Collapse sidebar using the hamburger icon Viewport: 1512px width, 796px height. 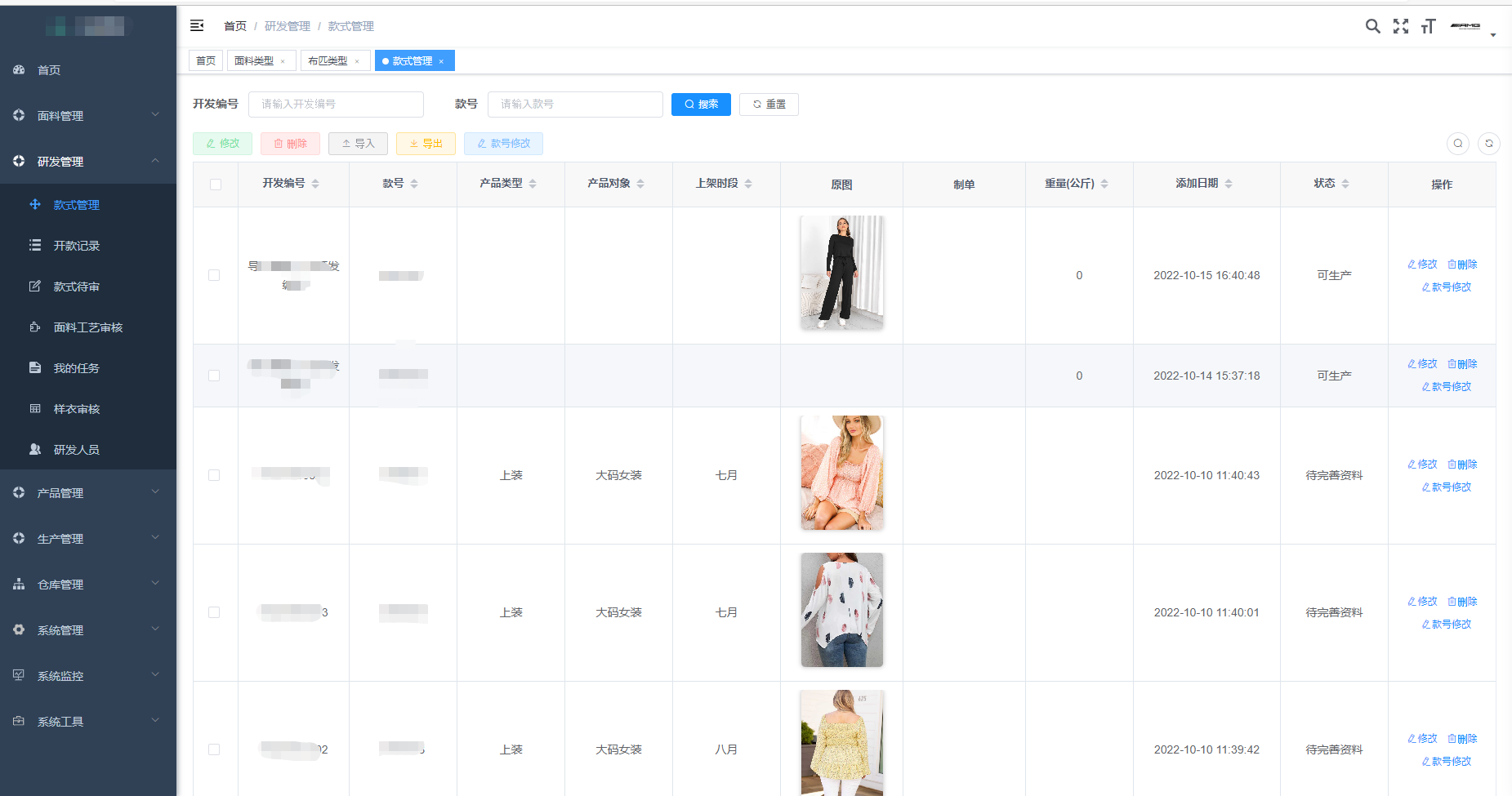197,26
